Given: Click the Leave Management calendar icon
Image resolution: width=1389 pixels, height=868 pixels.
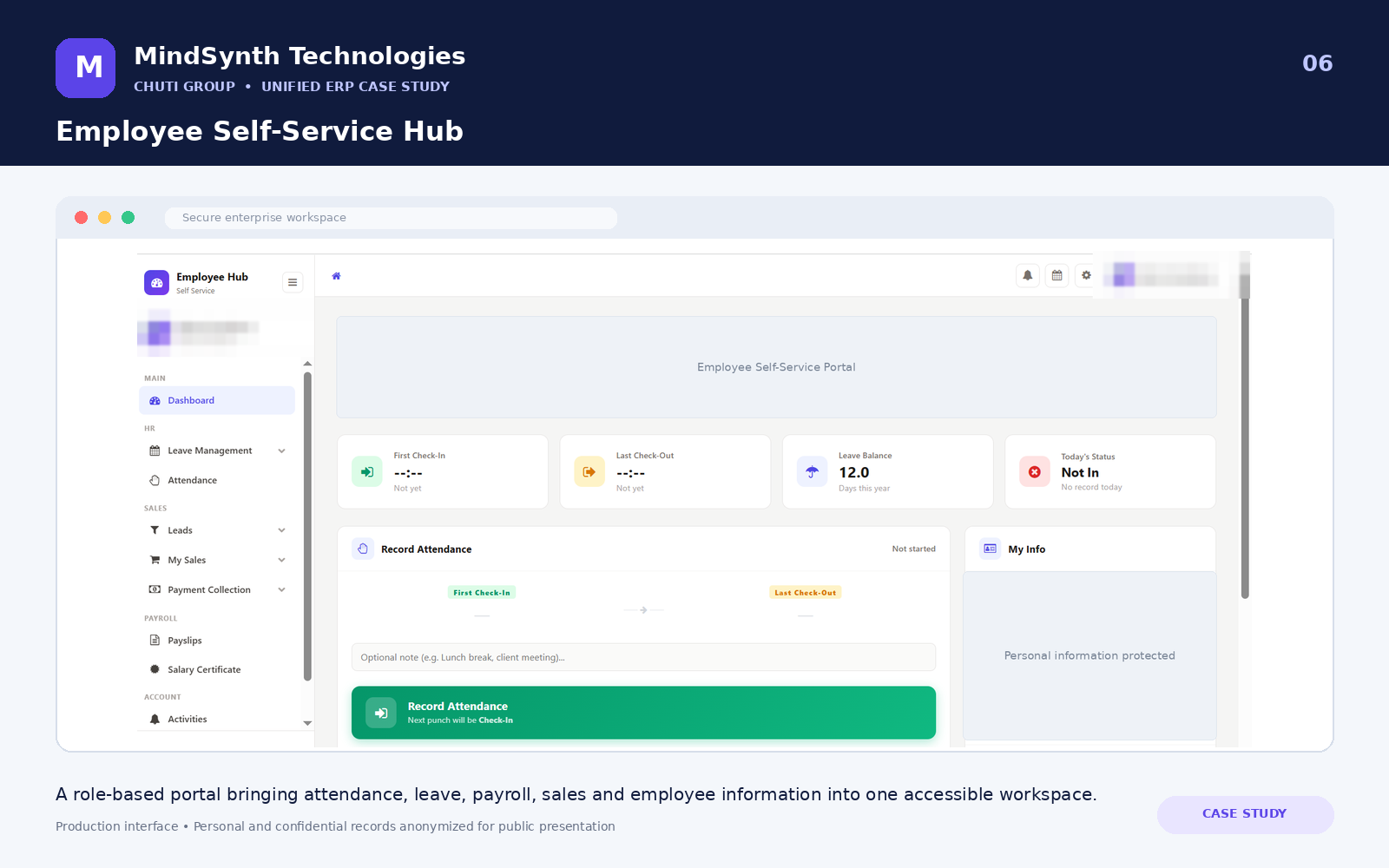Looking at the screenshot, I should coord(155,451).
